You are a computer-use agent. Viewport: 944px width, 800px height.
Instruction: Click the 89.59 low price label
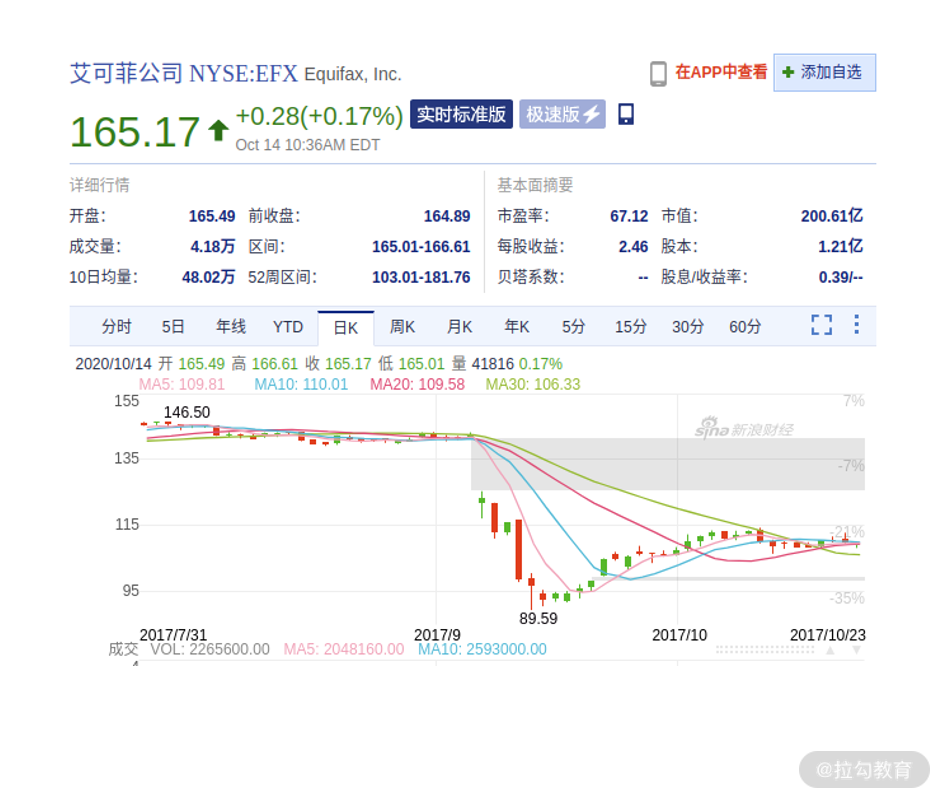tap(538, 618)
